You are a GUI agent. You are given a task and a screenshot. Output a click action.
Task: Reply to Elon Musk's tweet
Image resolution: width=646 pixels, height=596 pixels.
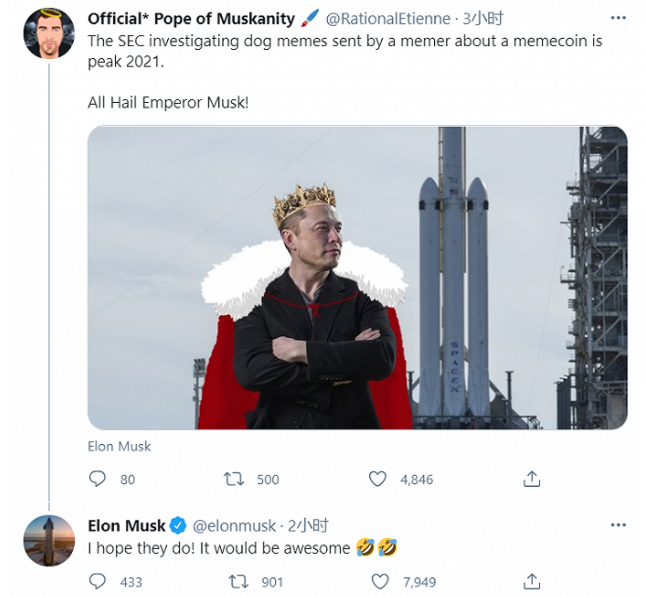(x=98, y=581)
